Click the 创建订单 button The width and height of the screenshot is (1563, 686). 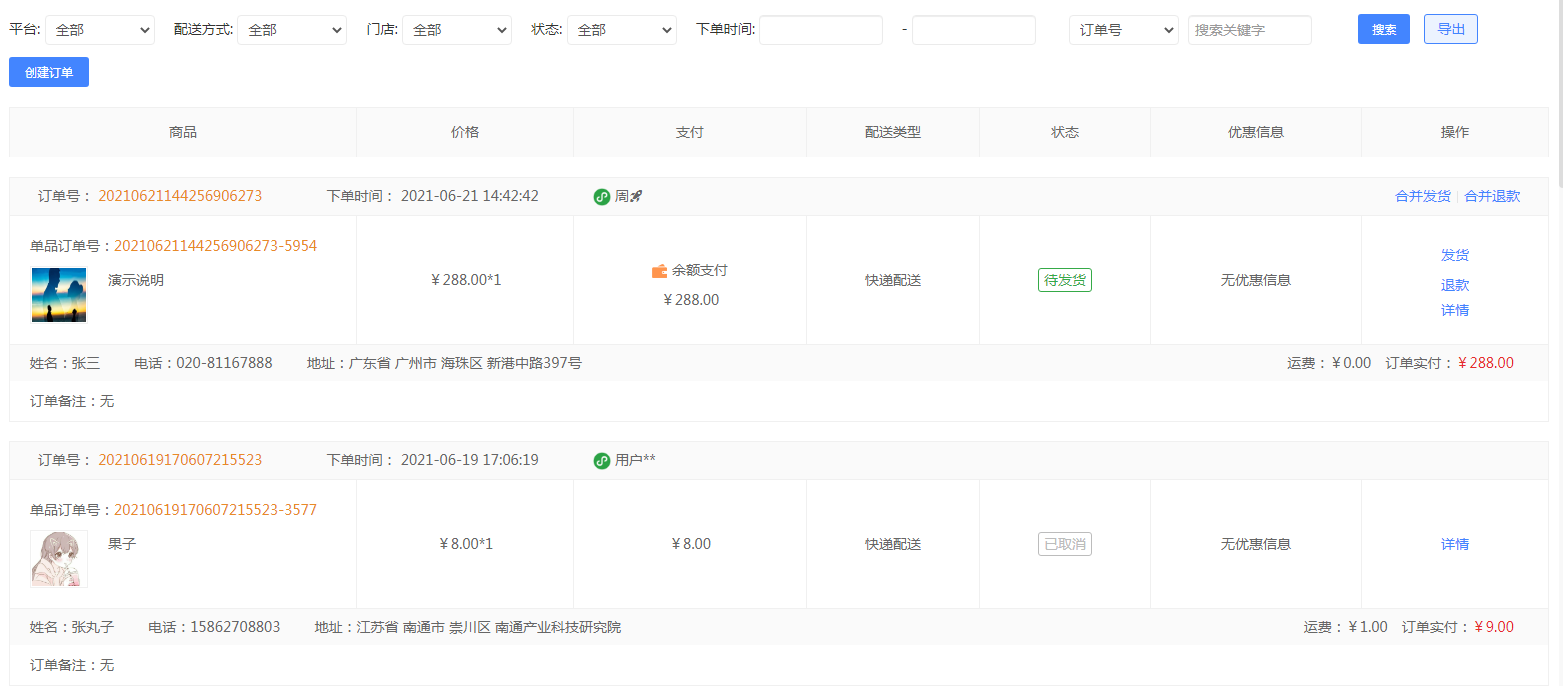point(49,72)
